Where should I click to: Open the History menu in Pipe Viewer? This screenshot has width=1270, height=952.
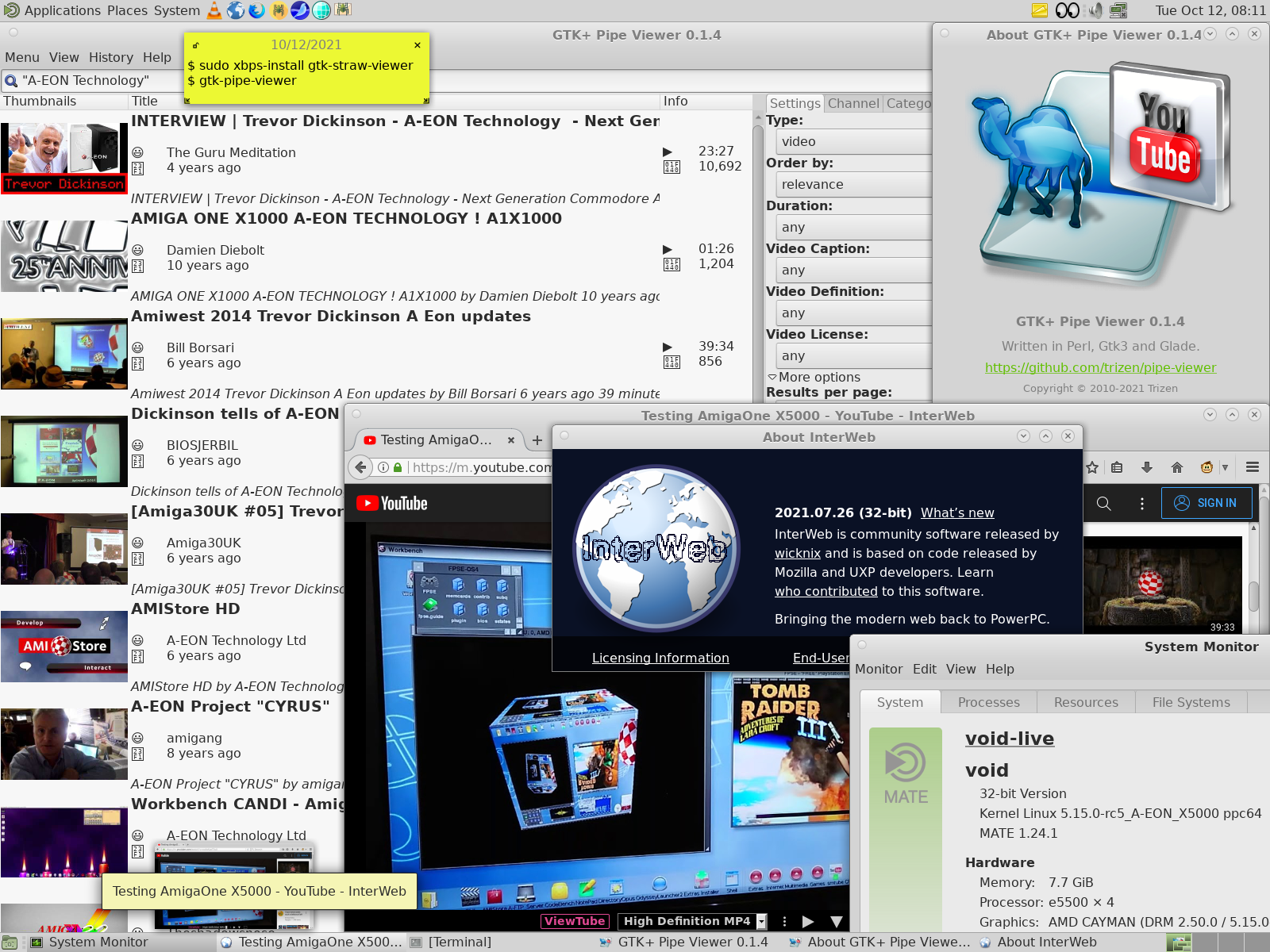[111, 57]
